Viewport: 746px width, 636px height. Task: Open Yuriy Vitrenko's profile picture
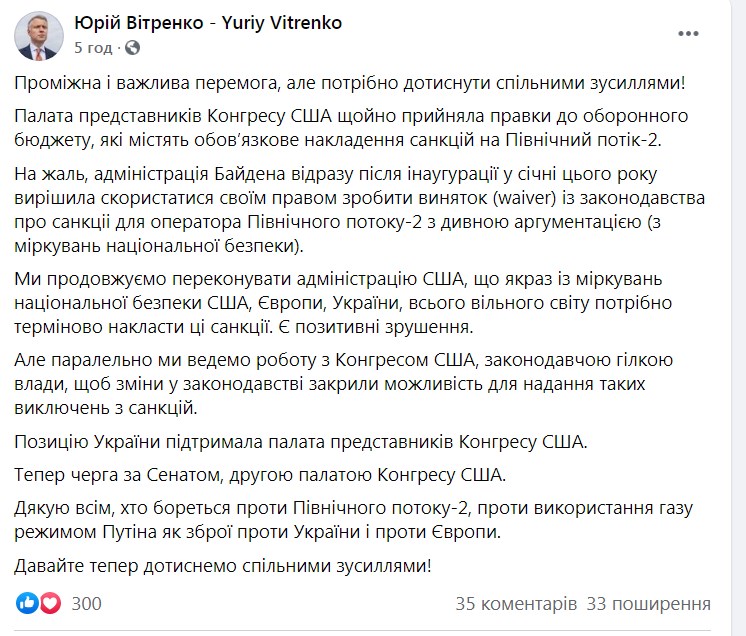coord(39,36)
